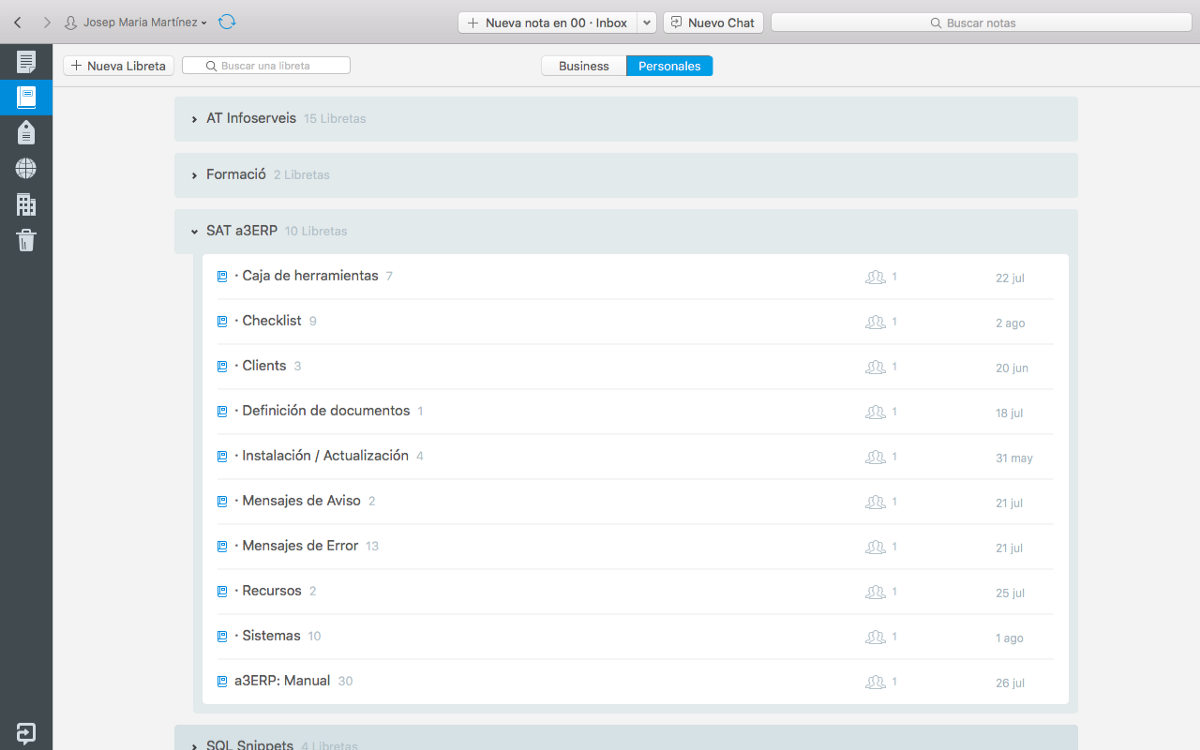Click the panel switch icon at bottom left
The width and height of the screenshot is (1200, 750).
click(x=25, y=733)
